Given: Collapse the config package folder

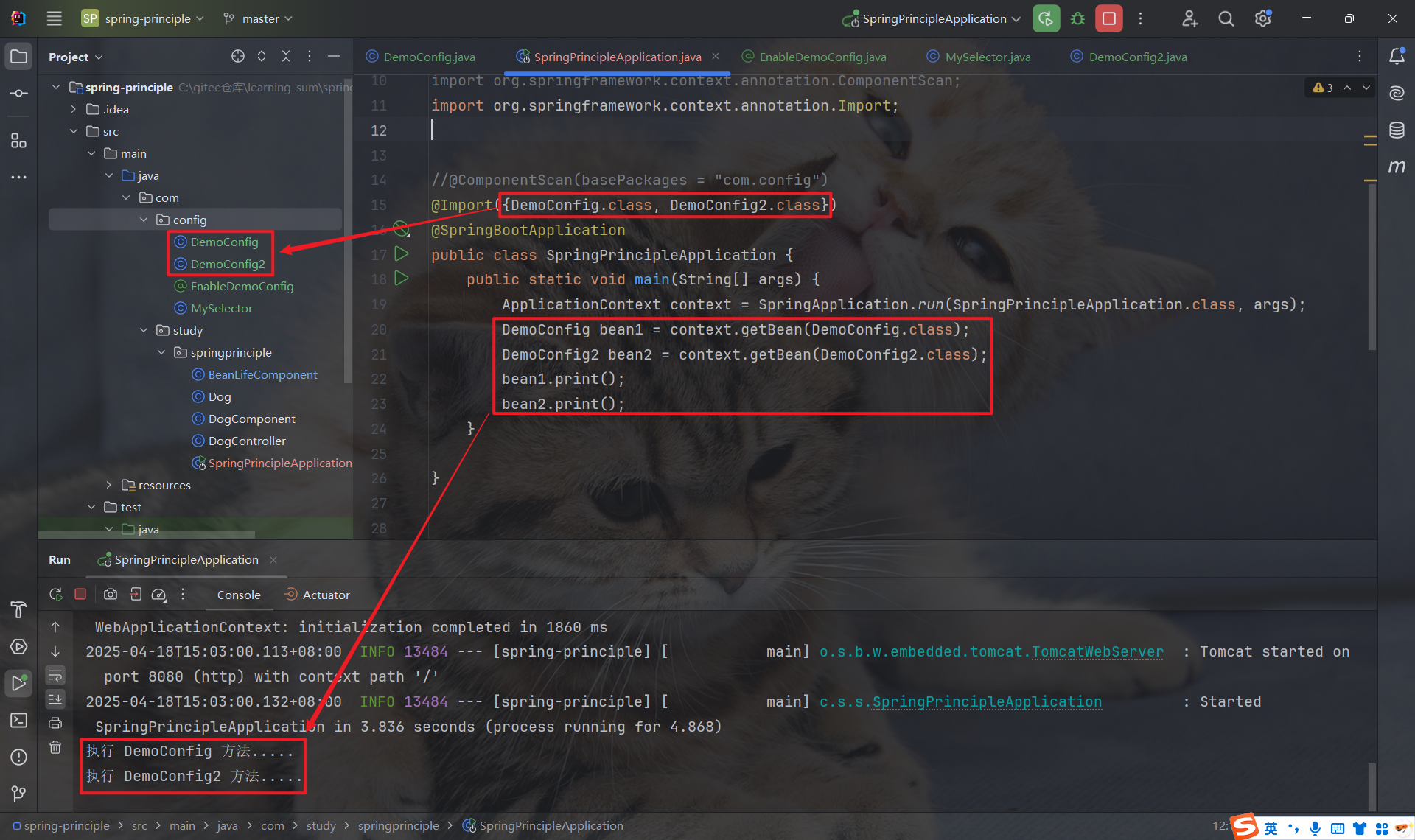Looking at the screenshot, I should coord(144,220).
